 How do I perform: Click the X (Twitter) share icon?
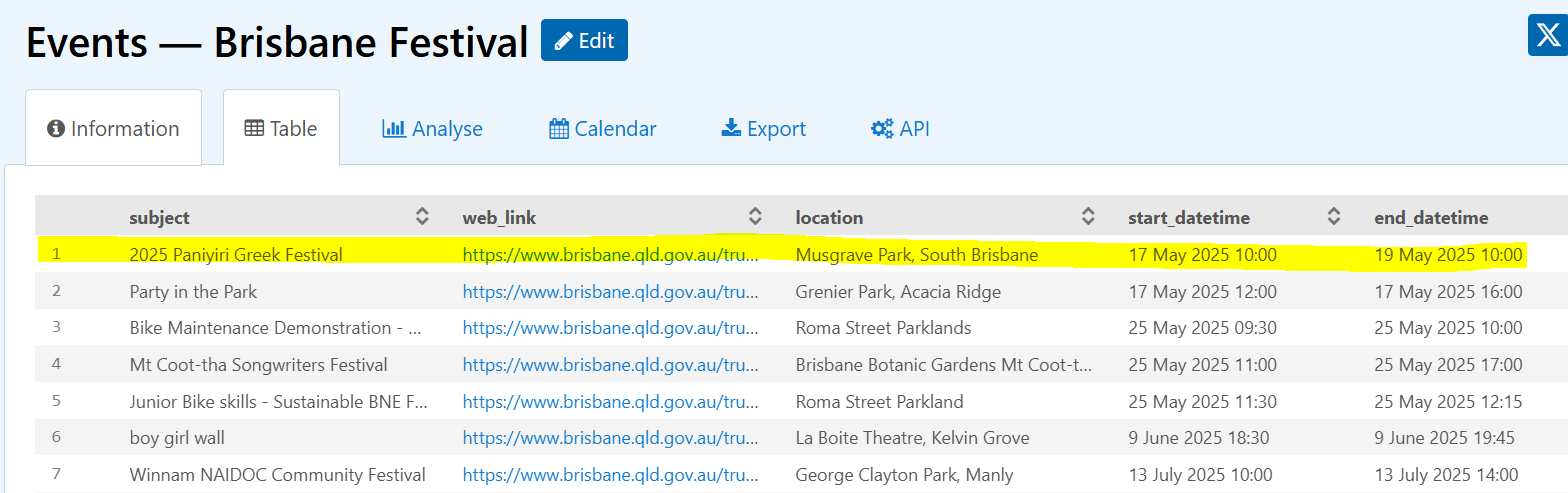click(x=1548, y=36)
